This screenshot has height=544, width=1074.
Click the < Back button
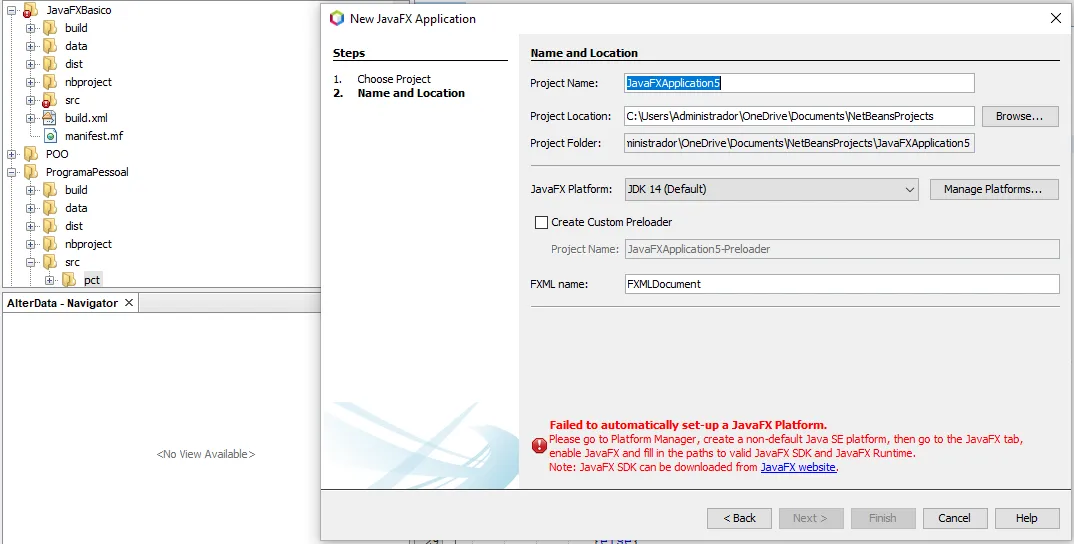[739, 518]
